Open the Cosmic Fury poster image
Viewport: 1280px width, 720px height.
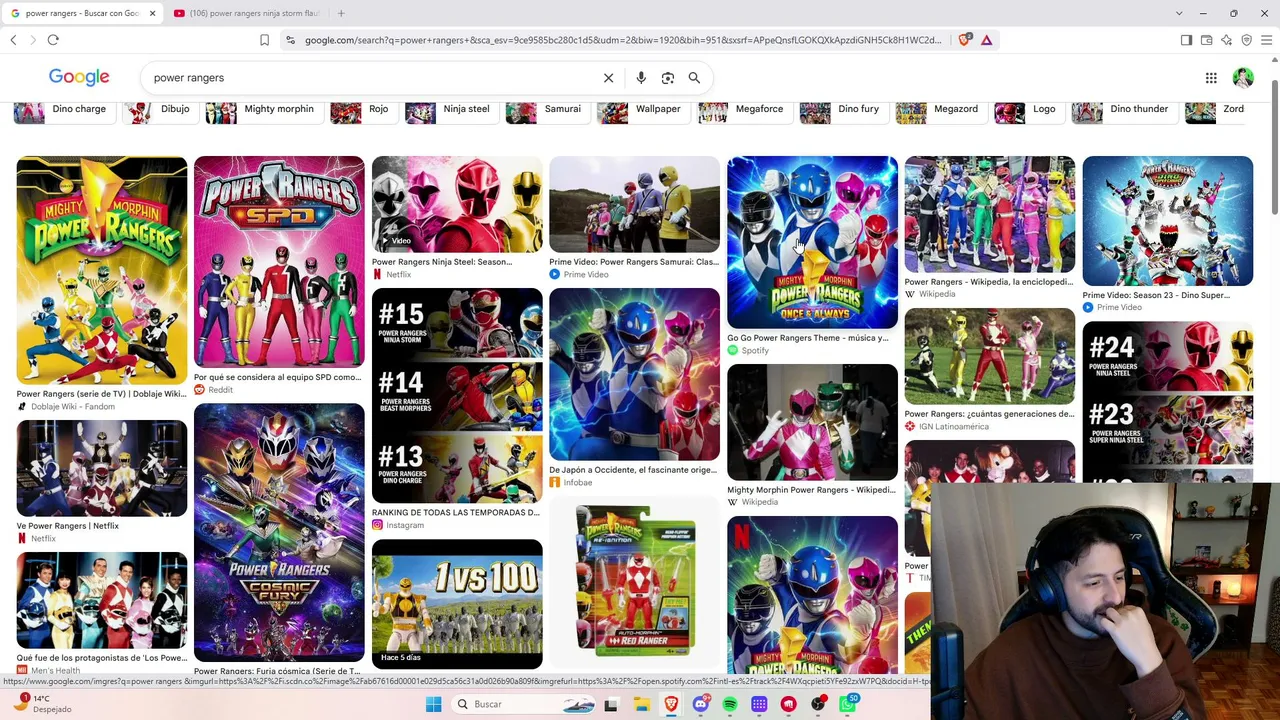click(x=279, y=532)
